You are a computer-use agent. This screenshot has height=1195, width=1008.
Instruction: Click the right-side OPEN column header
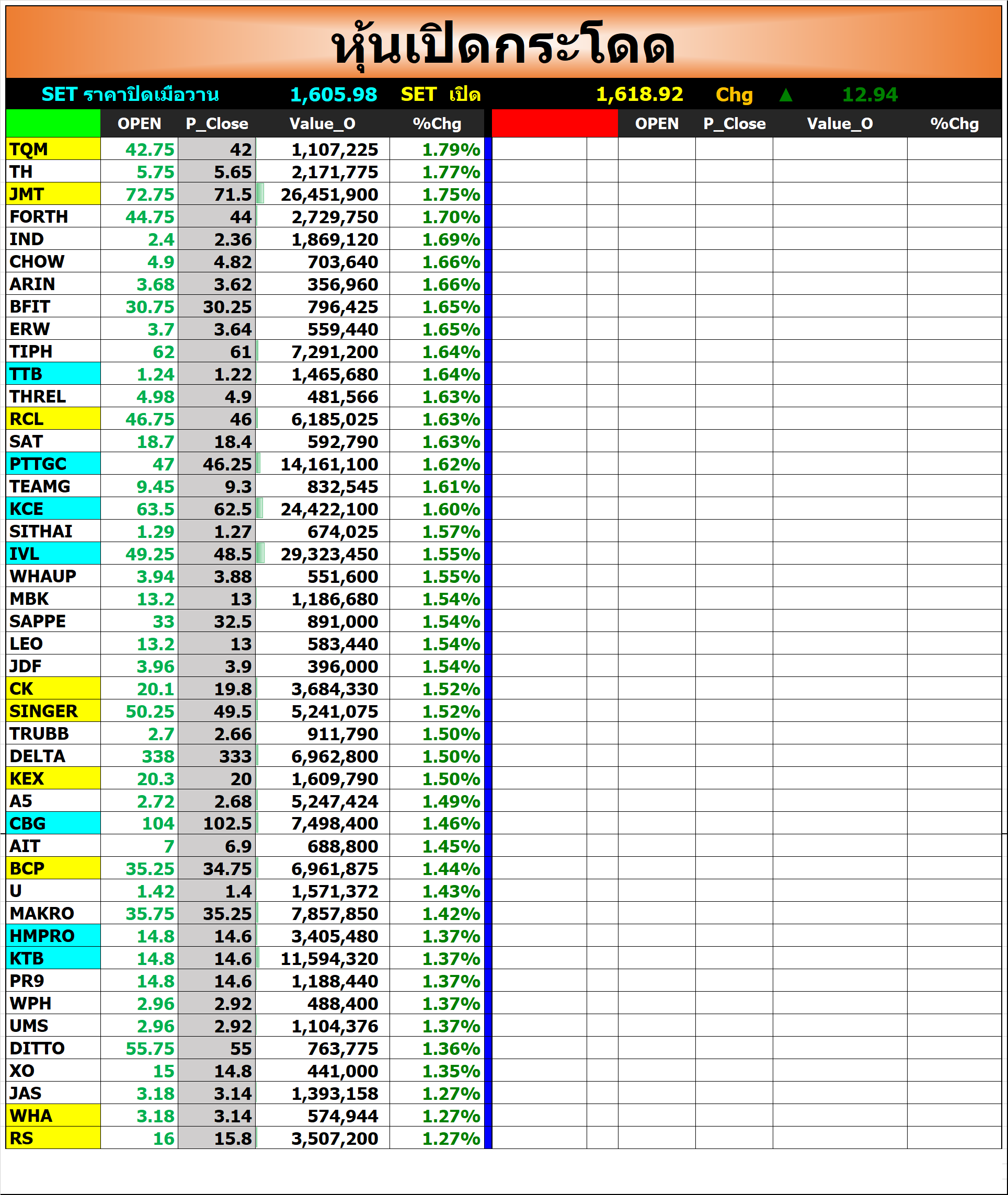point(657,123)
